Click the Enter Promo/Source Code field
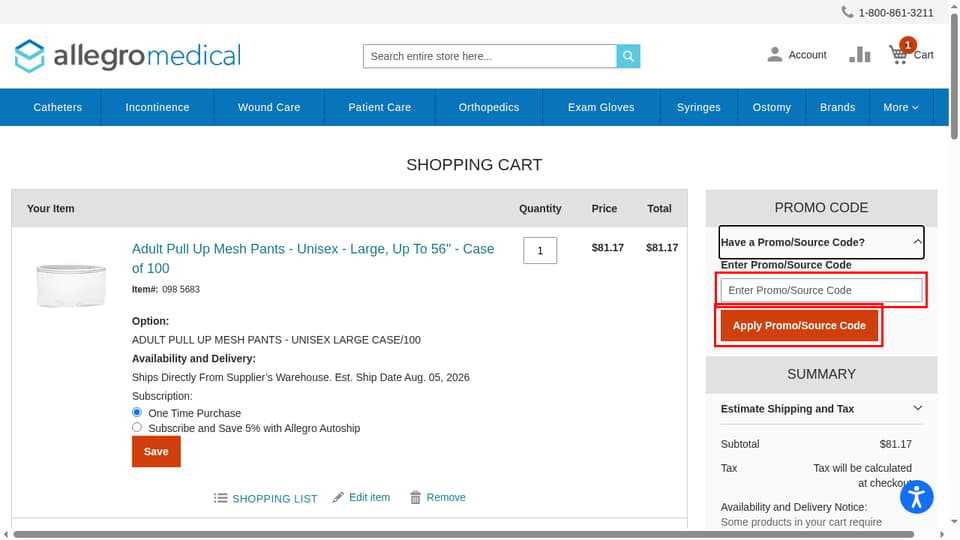Viewport: 960px width, 540px height. pos(821,290)
